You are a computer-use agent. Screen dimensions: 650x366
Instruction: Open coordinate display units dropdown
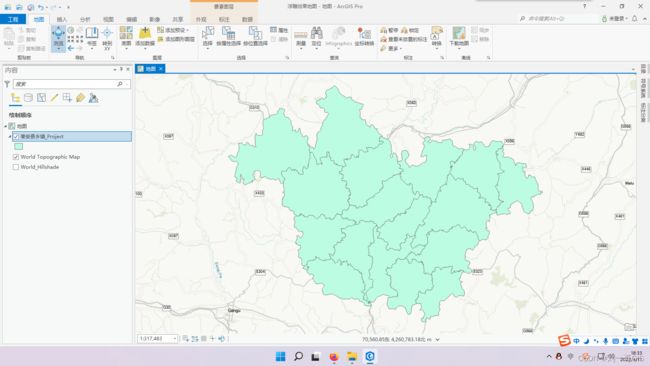[x=437, y=339]
